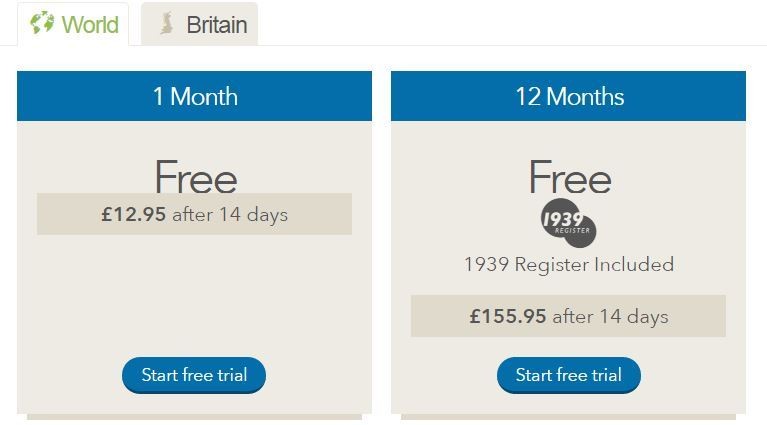Screen dimensions: 767x425
Task: Start free trial for 12 Months plan
Action: coord(568,375)
